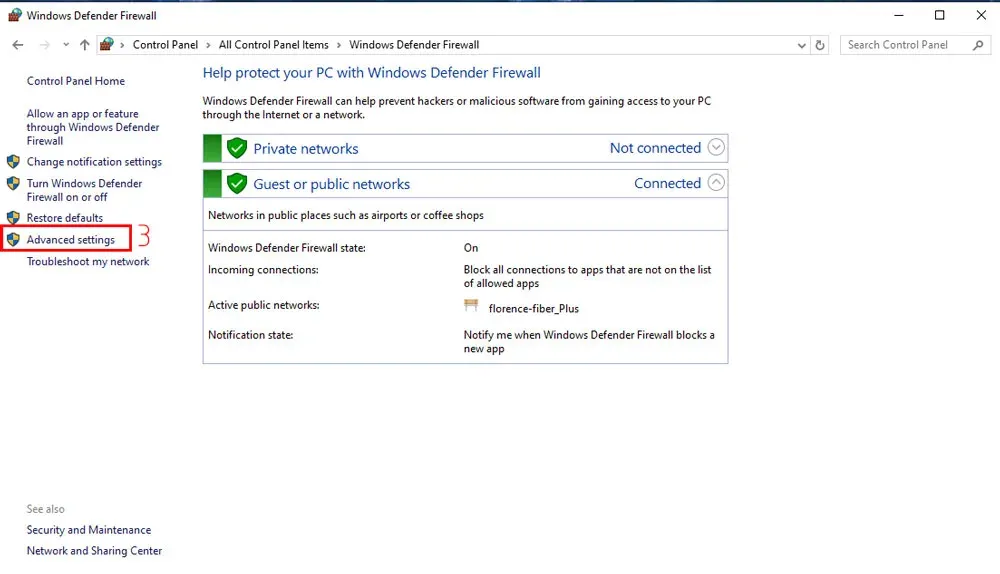This screenshot has width=1000, height=574.
Task: Click the On firewall state value
Action: point(471,248)
